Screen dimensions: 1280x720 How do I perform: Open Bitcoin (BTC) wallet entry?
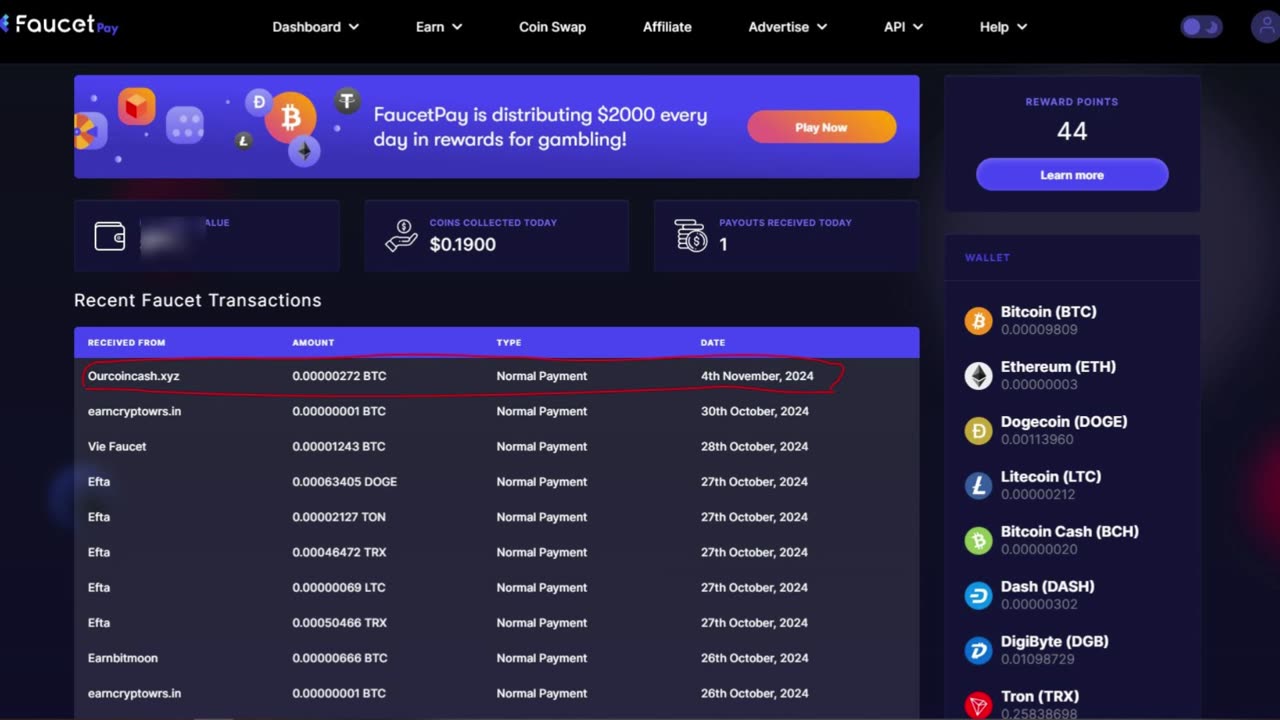coord(1072,321)
